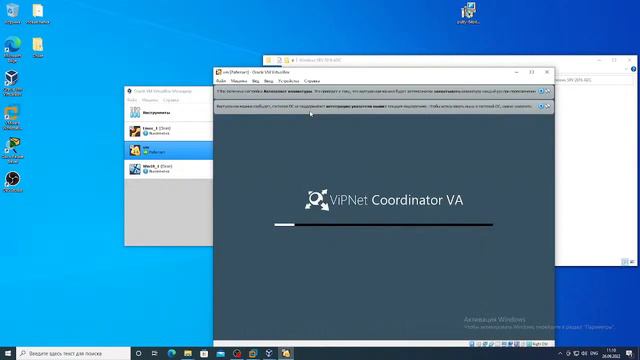This screenshot has width=640, height=360.
Task: Click the ViPNet Coordinator VA boot logo
Action: click(384, 200)
